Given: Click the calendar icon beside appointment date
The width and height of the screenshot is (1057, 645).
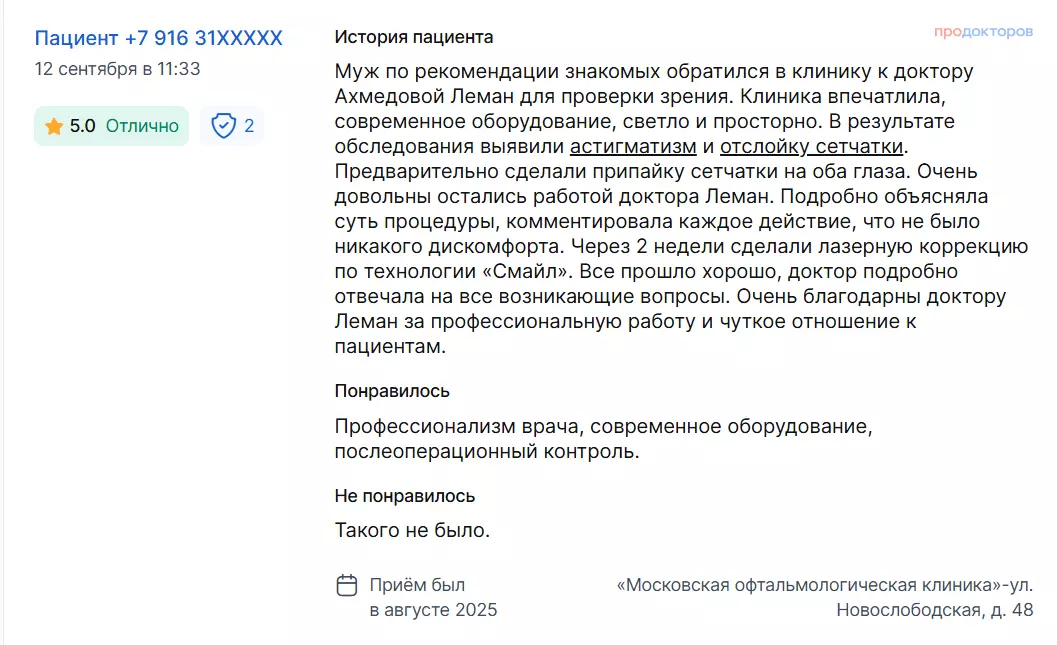Looking at the screenshot, I should [347, 586].
